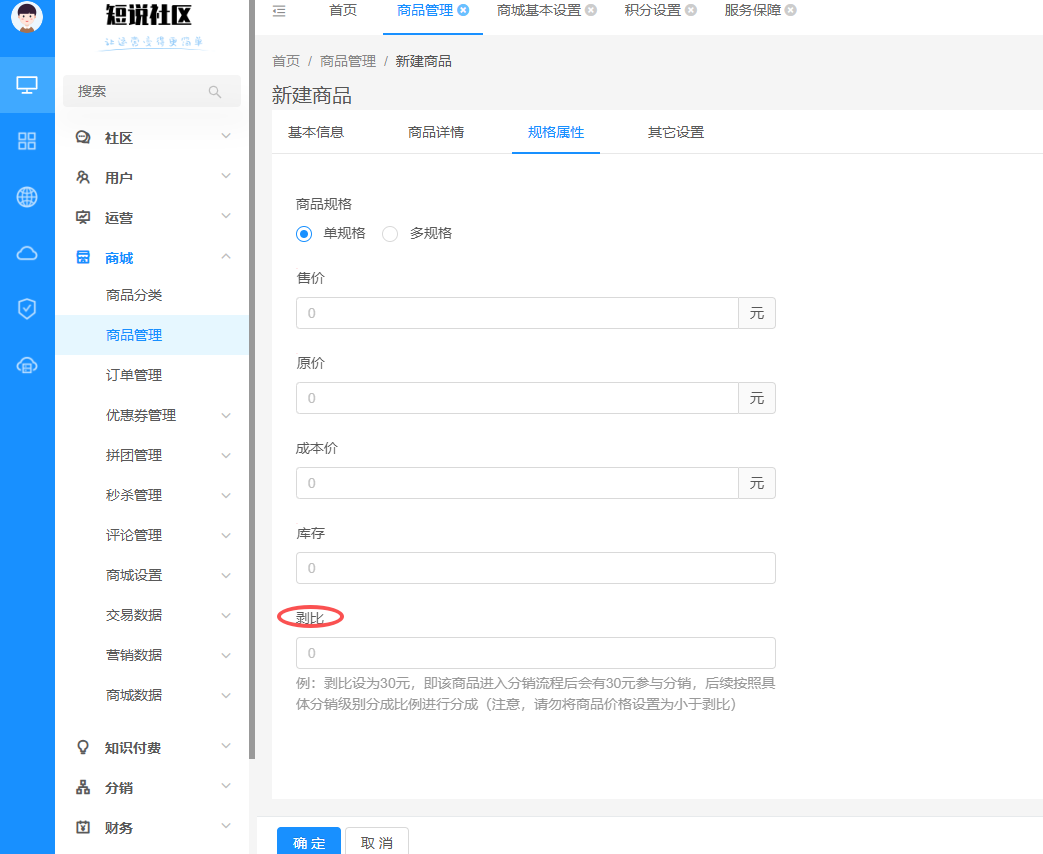Image resolution: width=1043 pixels, height=854 pixels.
Task: Expand the 评论管理 submenu chevron
Action: (x=226, y=535)
